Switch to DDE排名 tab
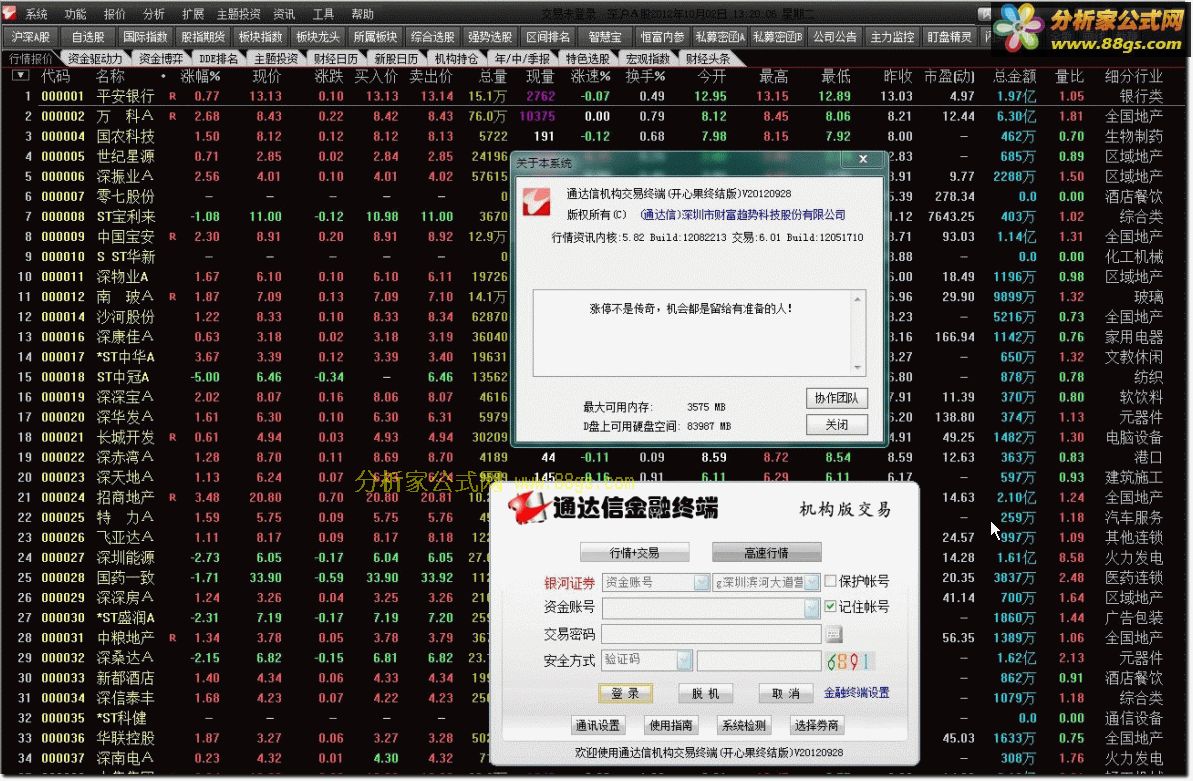The width and height of the screenshot is (1193, 781). point(218,58)
